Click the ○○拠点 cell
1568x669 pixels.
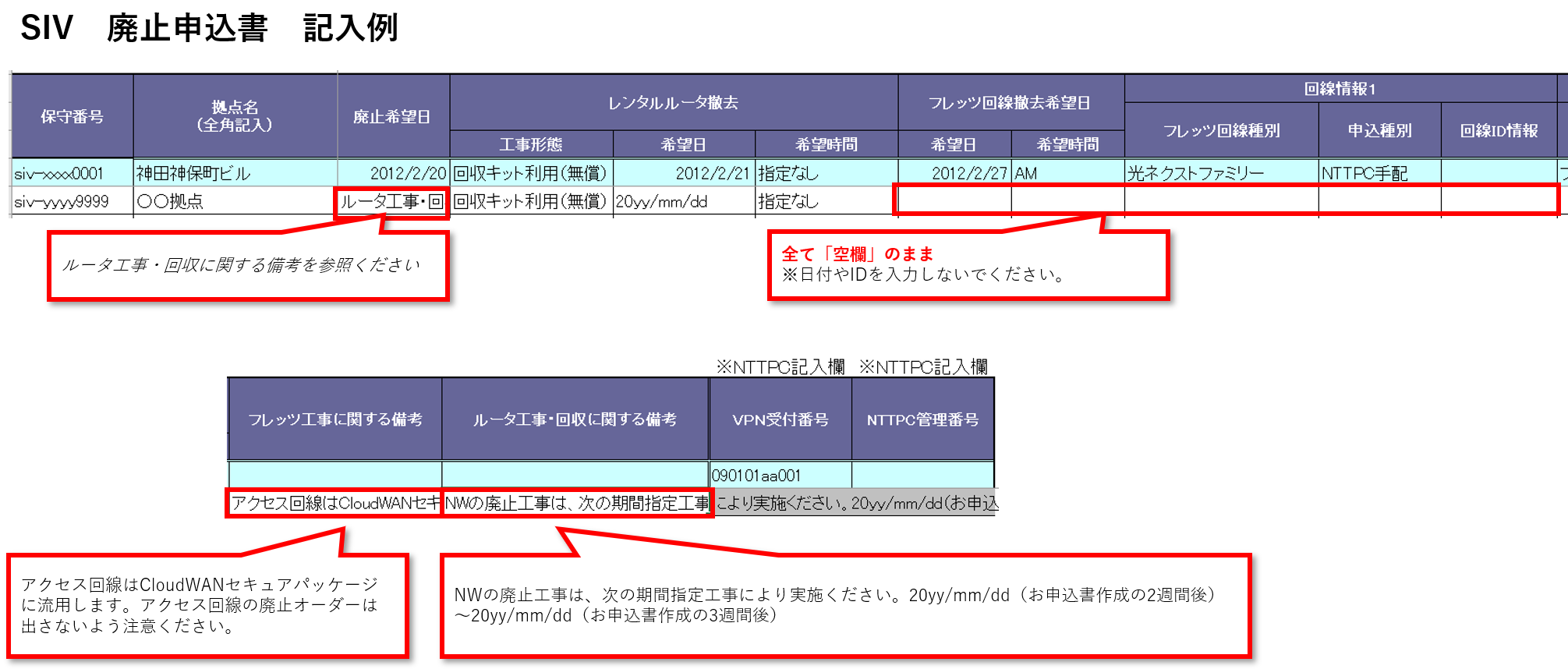coord(235,201)
